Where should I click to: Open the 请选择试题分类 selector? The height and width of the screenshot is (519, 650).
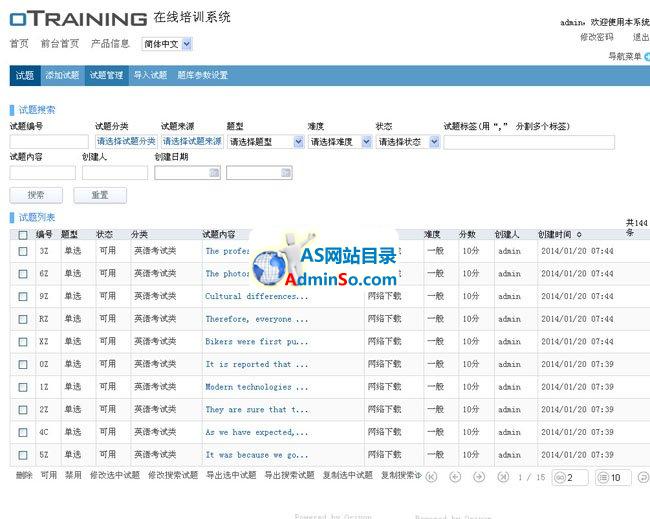126,141
